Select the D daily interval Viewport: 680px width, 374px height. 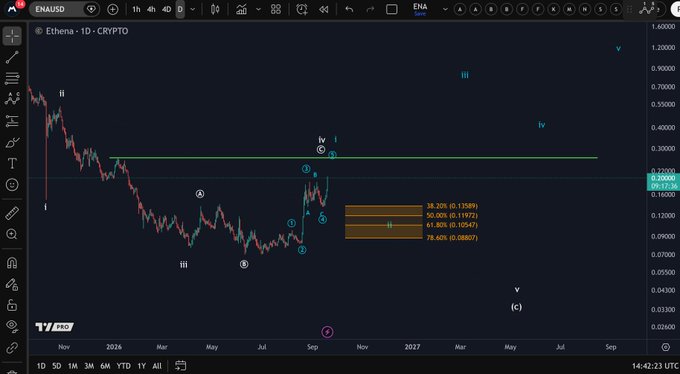[x=180, y=9]
